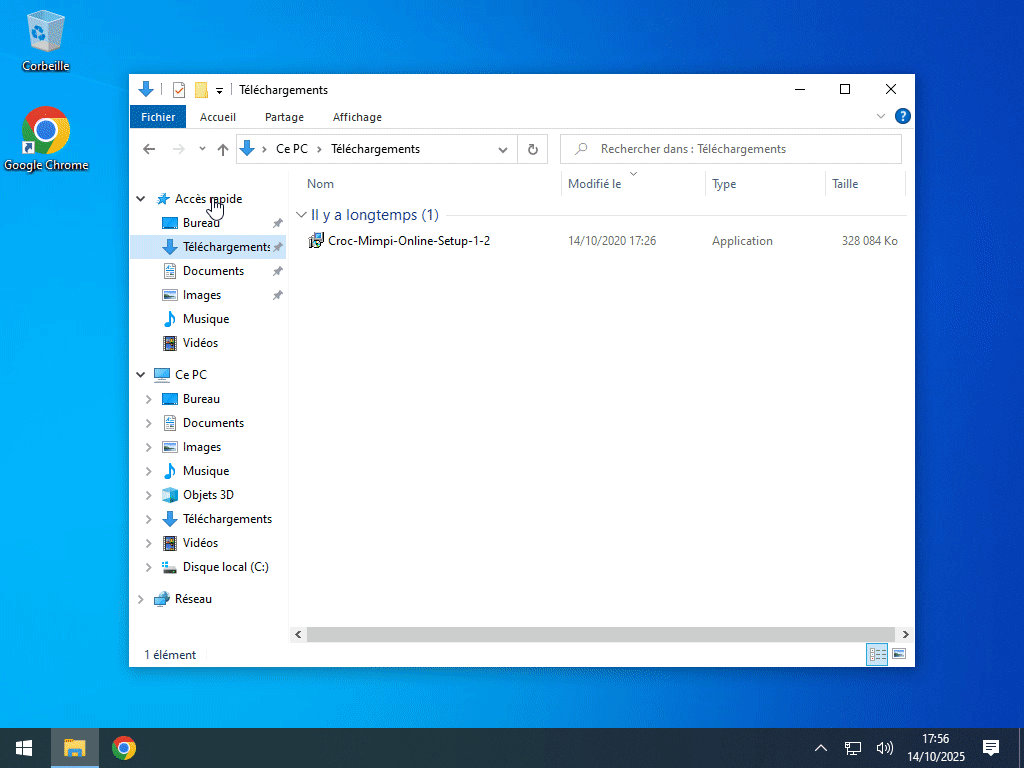Collapse the 'Il y a longtemps' group
This screenshot has width=1024, height=768.
coord(301,215)
